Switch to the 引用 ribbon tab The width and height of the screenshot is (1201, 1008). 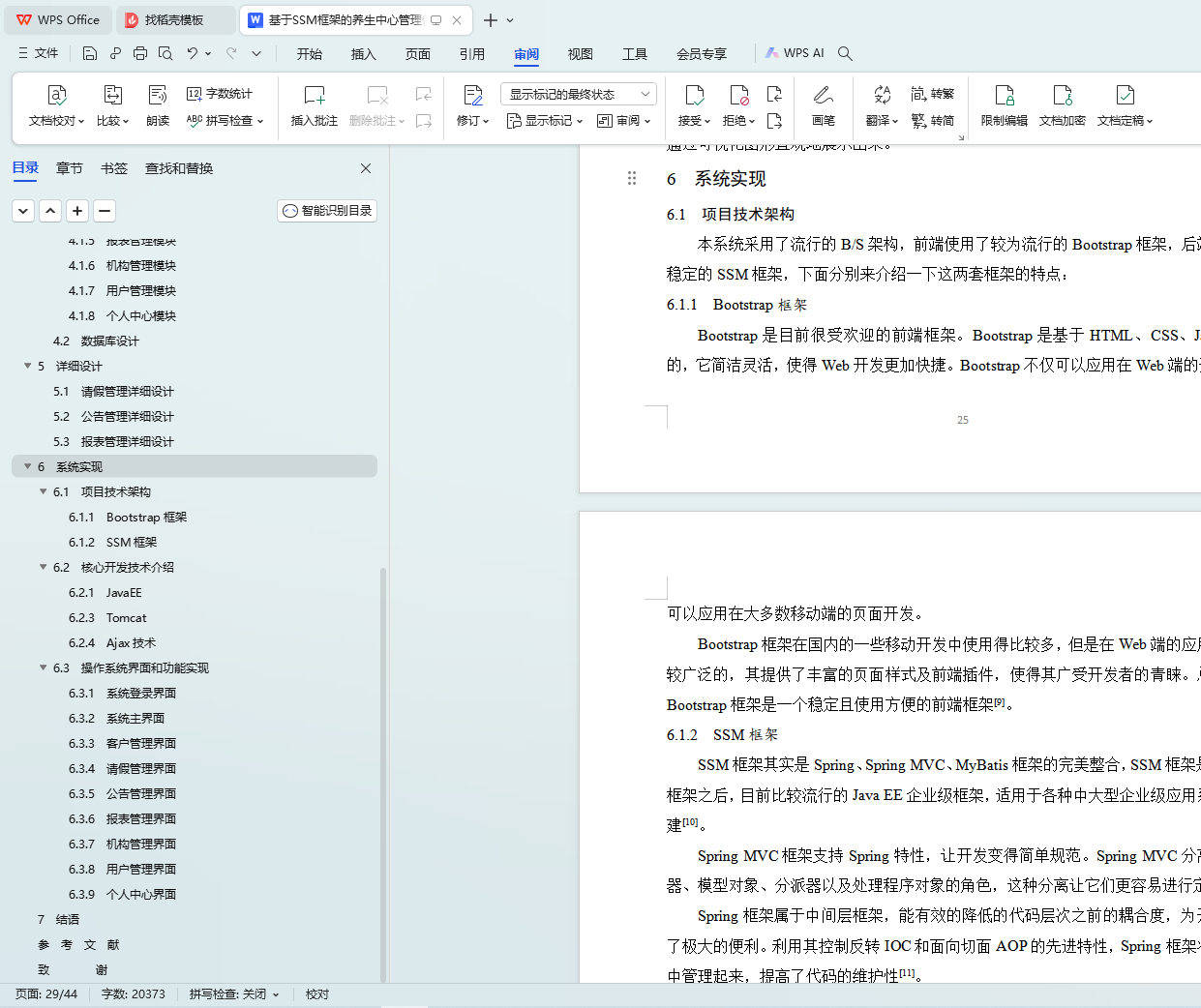coord(472,54)
